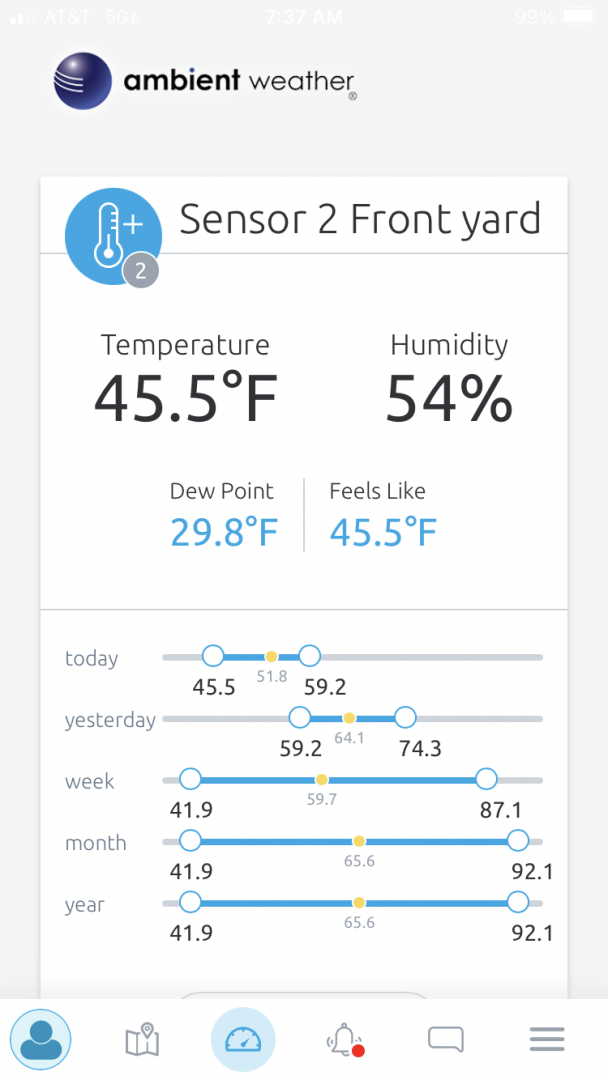This screenshot has height=1080, width=608.
Task: Open the alerts bell icon
Action: 344,1039
